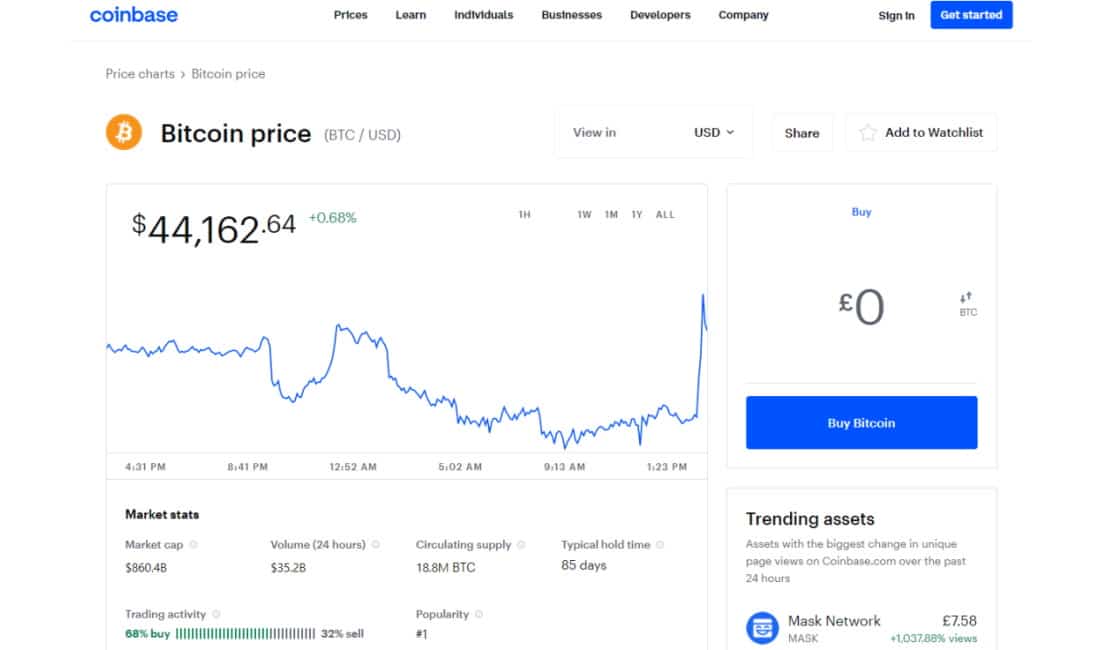1100x650 pixels.
Task: Click the Get started button
Action: click(x=971, y=15)
